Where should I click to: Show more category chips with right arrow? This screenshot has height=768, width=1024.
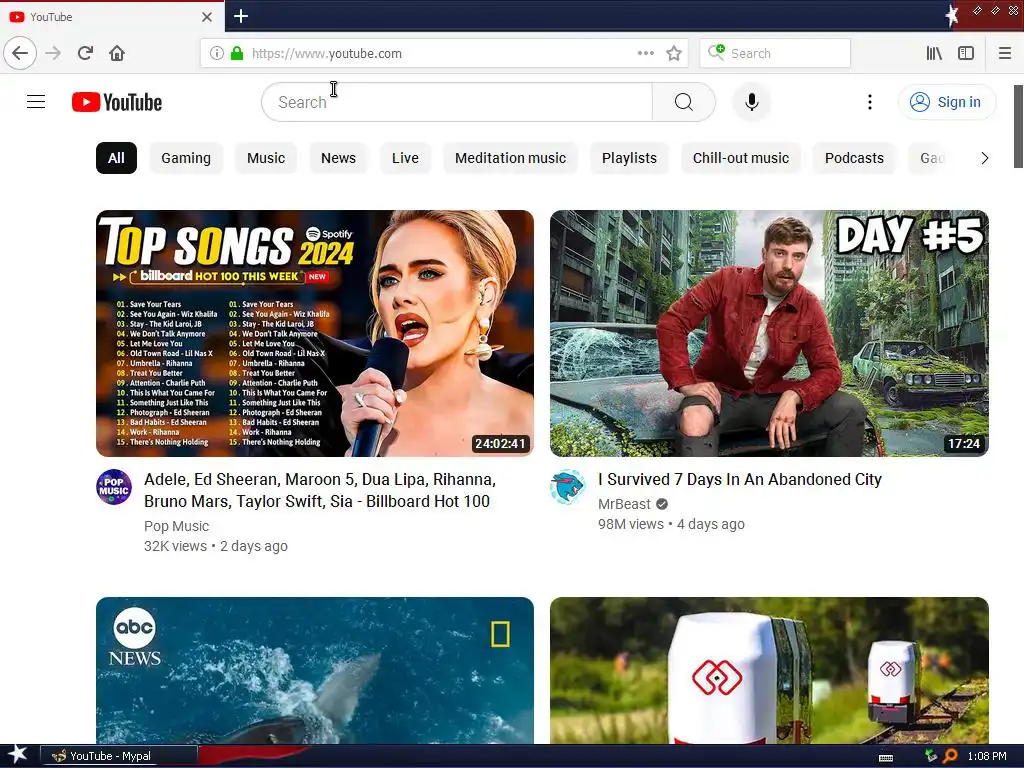984,158
